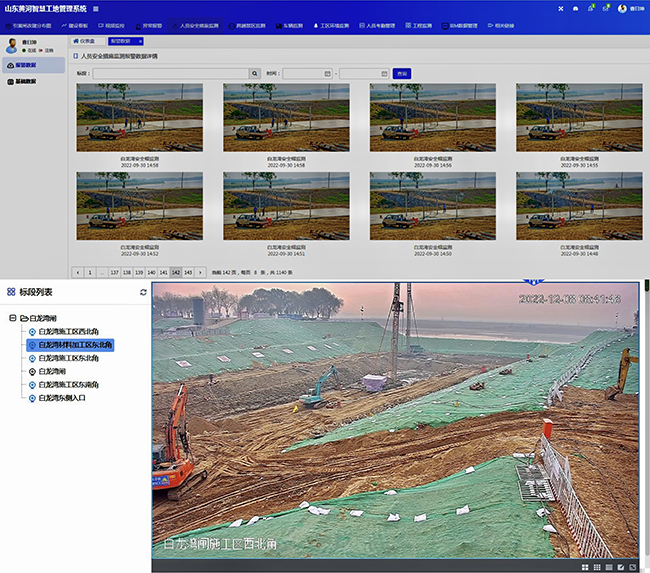Open alarm thumbnail dated 2022-09-30 14:56

[x=433, y=117]
